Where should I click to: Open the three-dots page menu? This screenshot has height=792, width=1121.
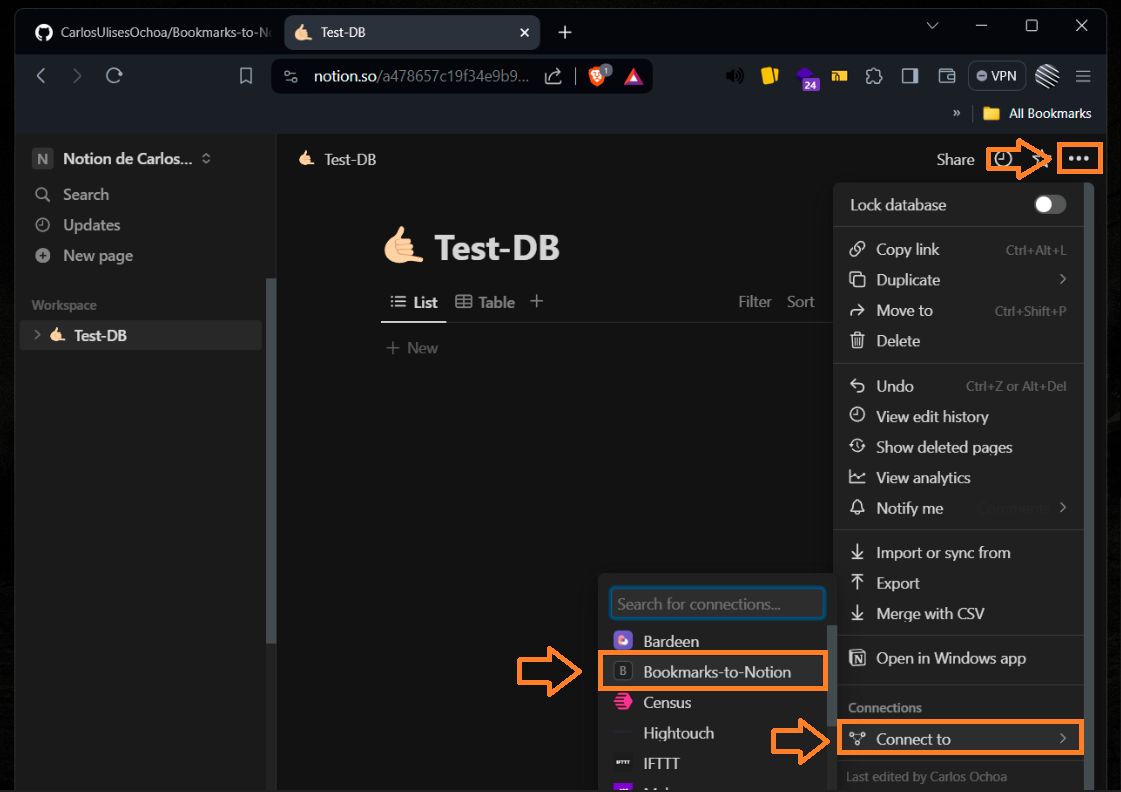(x=1079, y=159)
